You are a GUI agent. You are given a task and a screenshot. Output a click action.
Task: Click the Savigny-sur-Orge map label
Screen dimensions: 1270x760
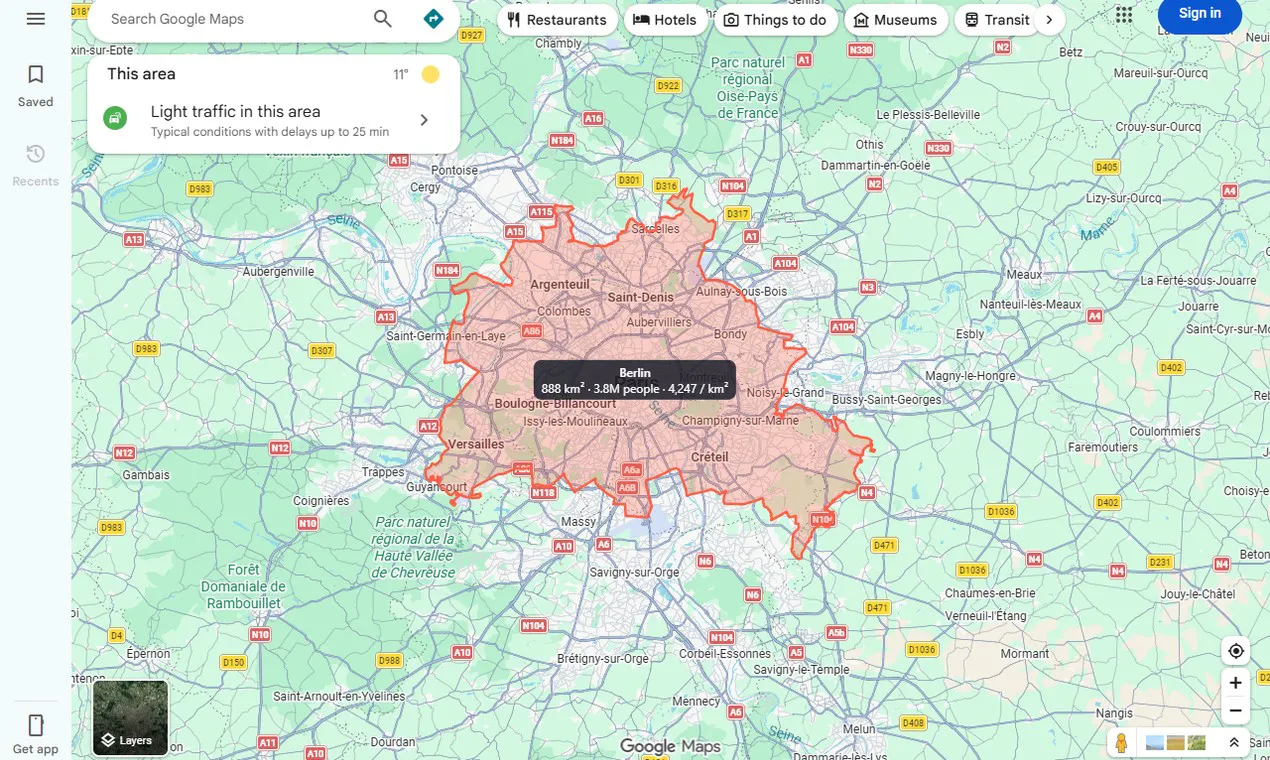click(x=635, y=572)
